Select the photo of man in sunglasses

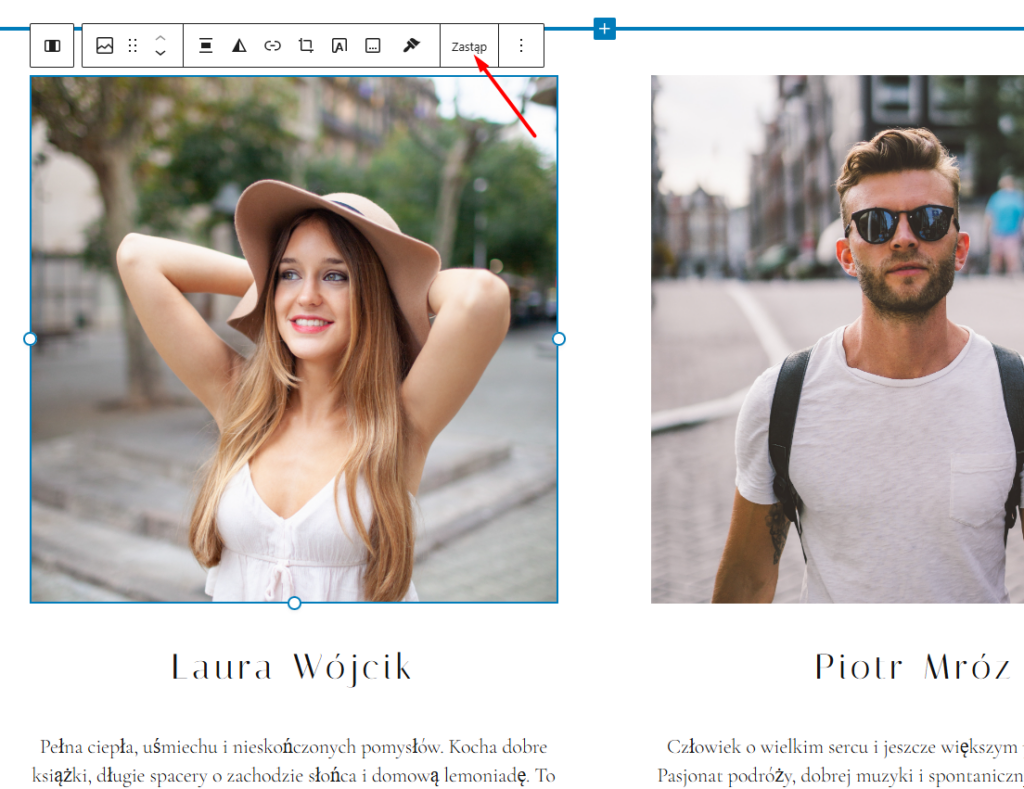tap(837, 339)
